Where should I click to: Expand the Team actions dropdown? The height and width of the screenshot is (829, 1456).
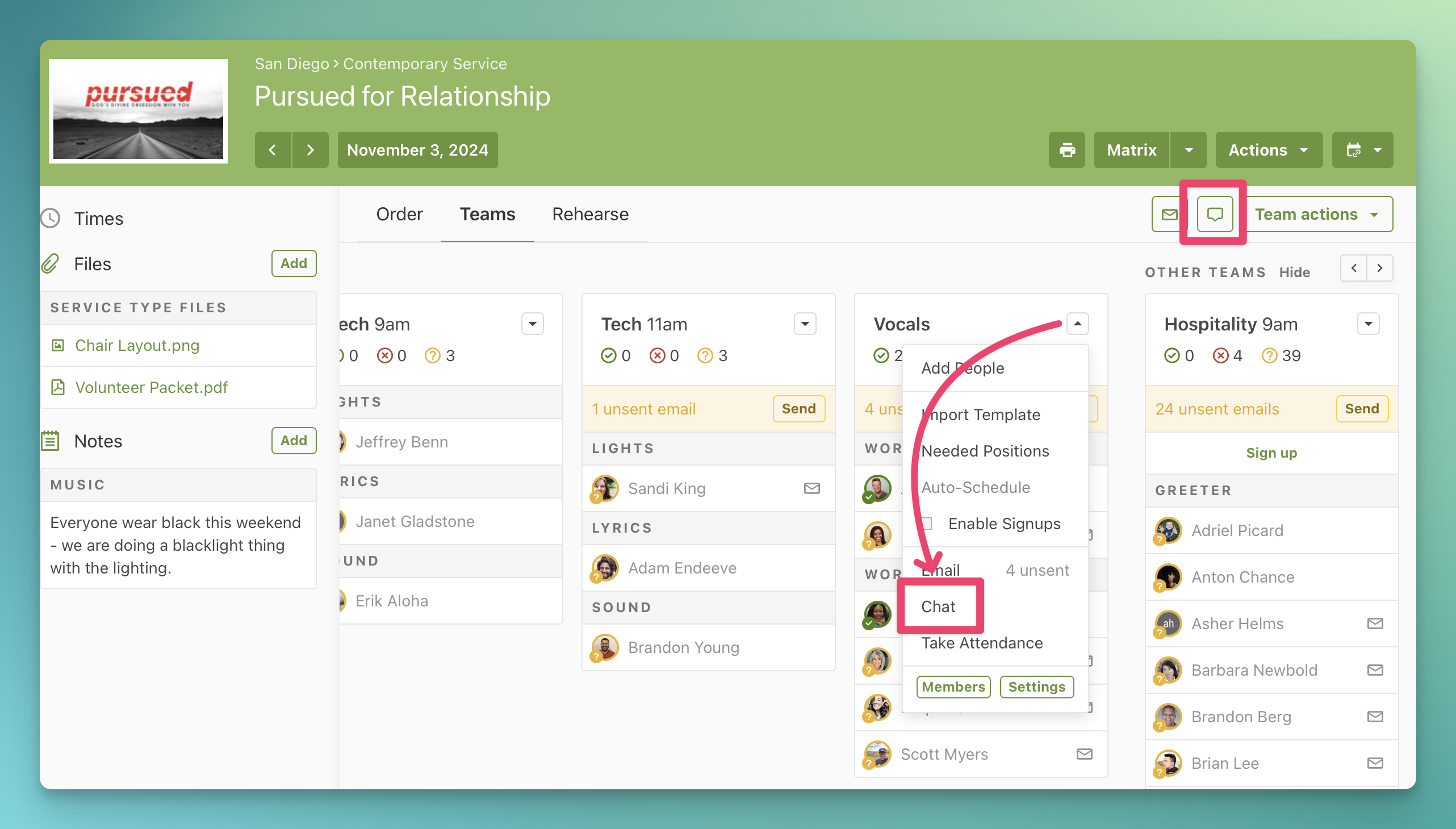click(x=1316, y=214)
